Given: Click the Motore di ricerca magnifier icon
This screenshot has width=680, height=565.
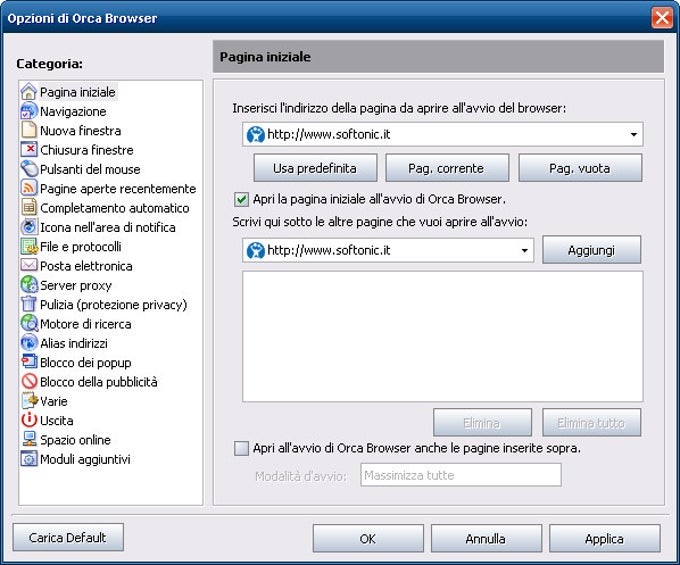Looking at the screenshot, I should (x=29, y=323).
